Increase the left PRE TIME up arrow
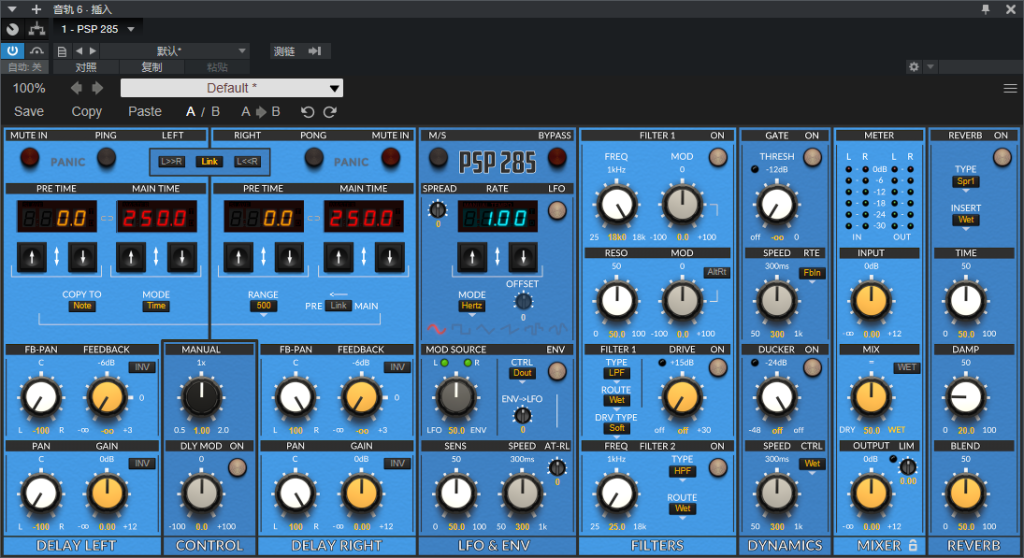This screenshot has height=558, width=1024. pyautogui.click(x=31, y=257)
